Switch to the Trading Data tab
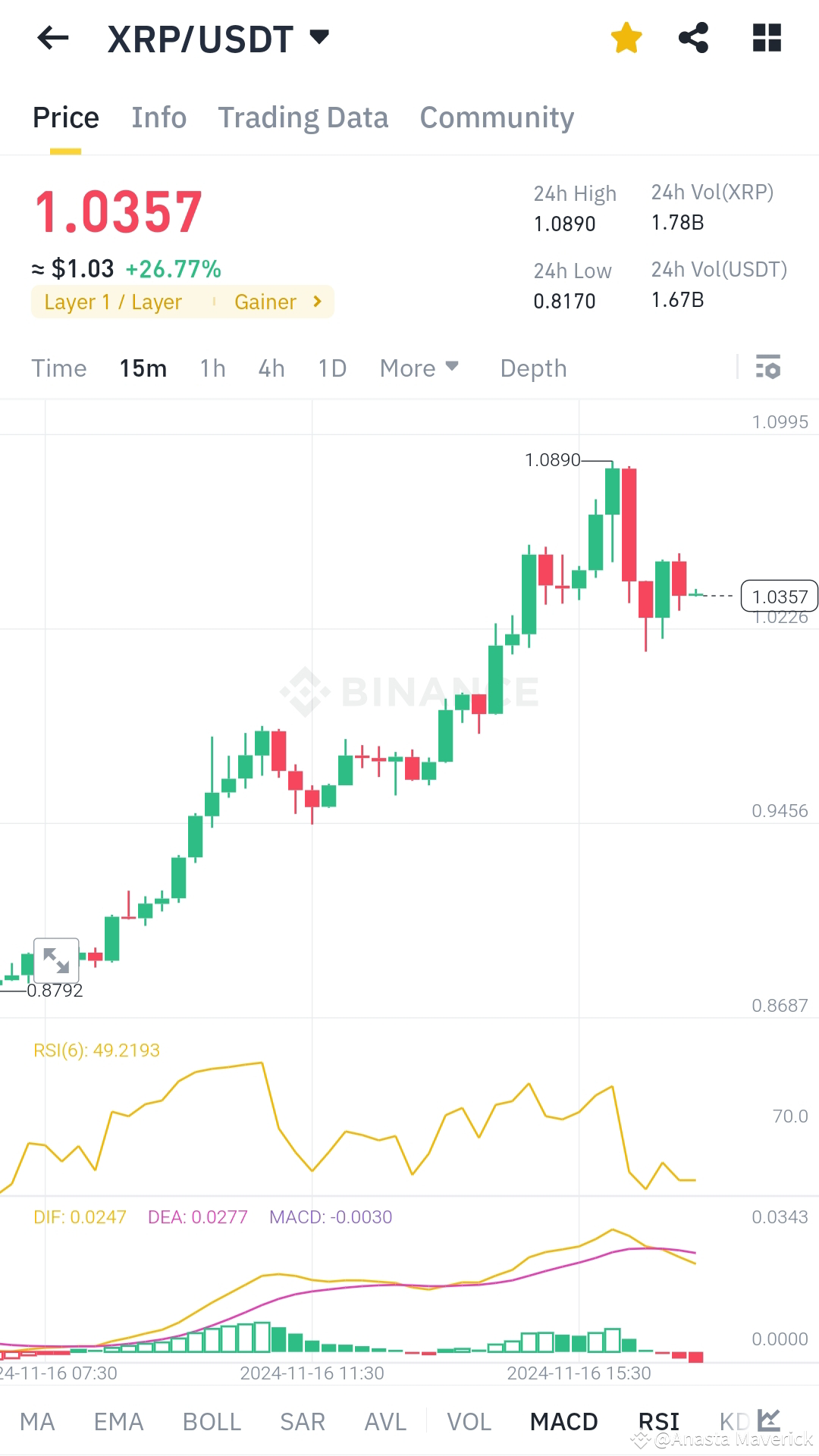This screenshot has height=1456, width=819. click(x=303, y=117)
